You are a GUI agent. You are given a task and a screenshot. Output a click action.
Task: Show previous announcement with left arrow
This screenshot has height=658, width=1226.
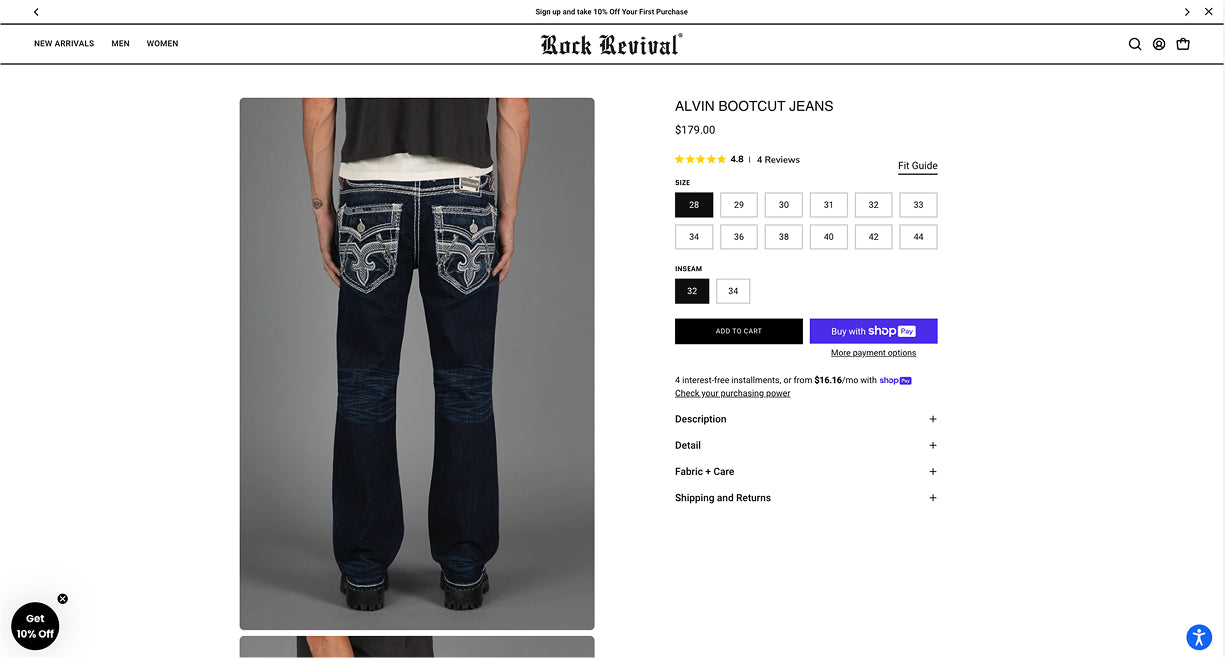(36, 12)
